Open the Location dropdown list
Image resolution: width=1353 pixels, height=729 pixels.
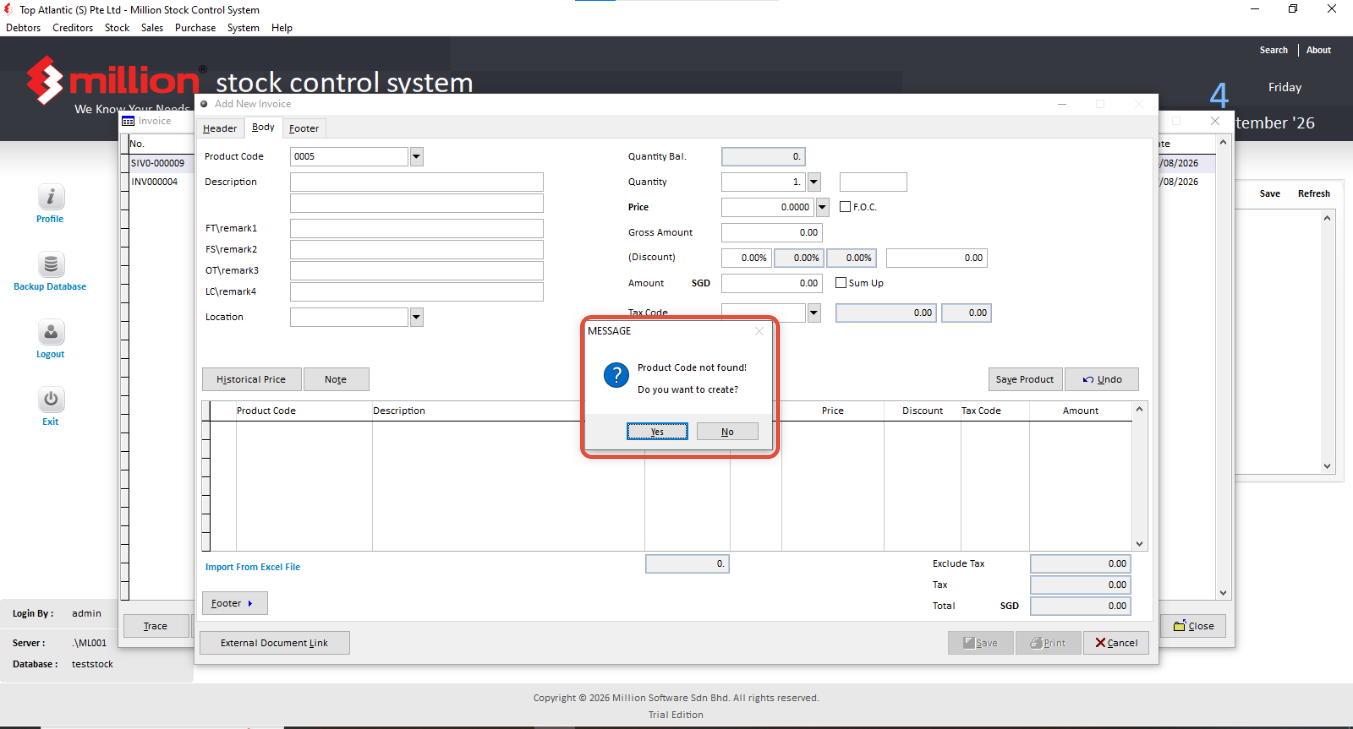(417, 317)
